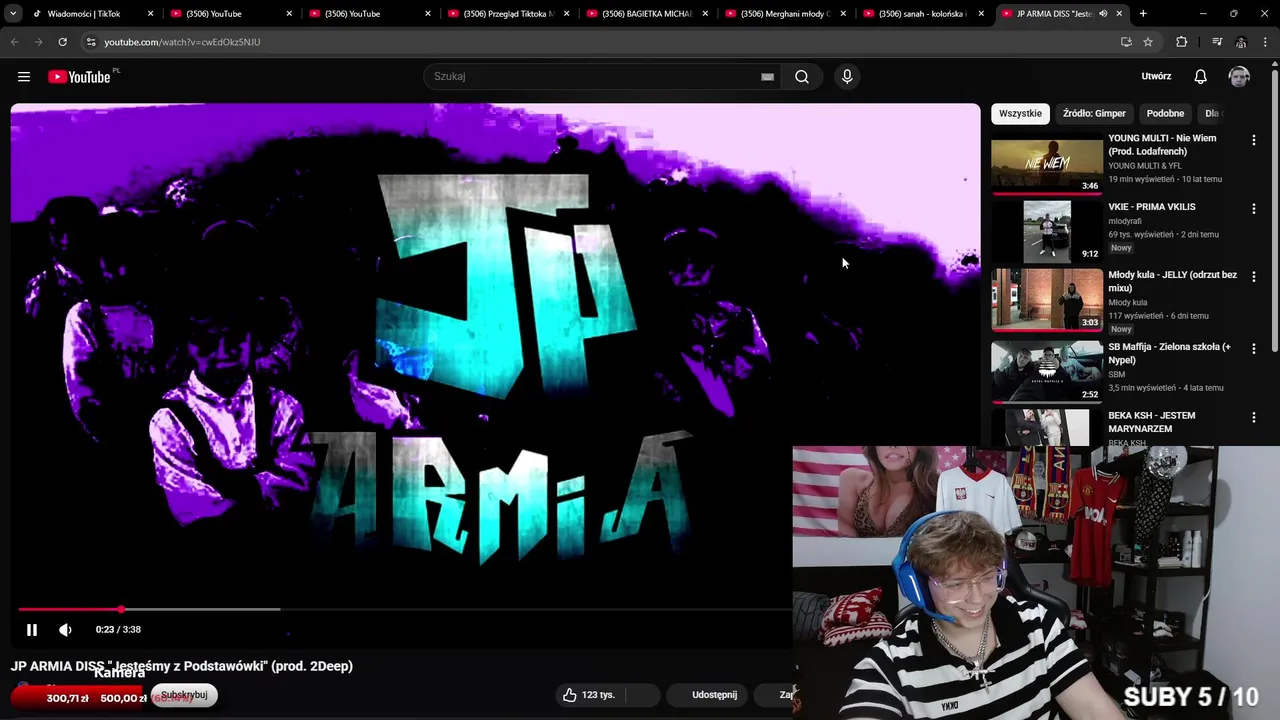Mute the JP ARMIA DISS tab audio

pyautogui.click(x=1103, y=14)
